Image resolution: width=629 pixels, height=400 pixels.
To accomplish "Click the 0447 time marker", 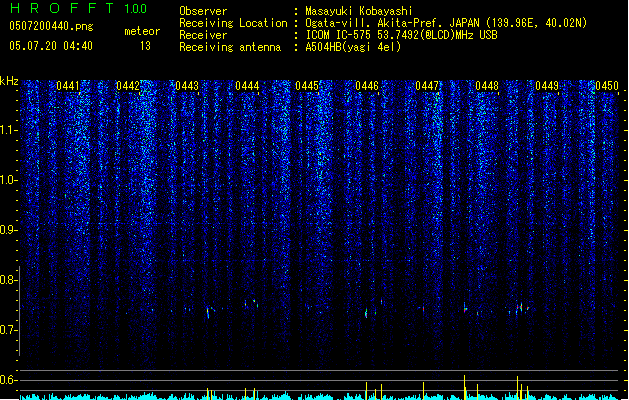I will point(427,86).
